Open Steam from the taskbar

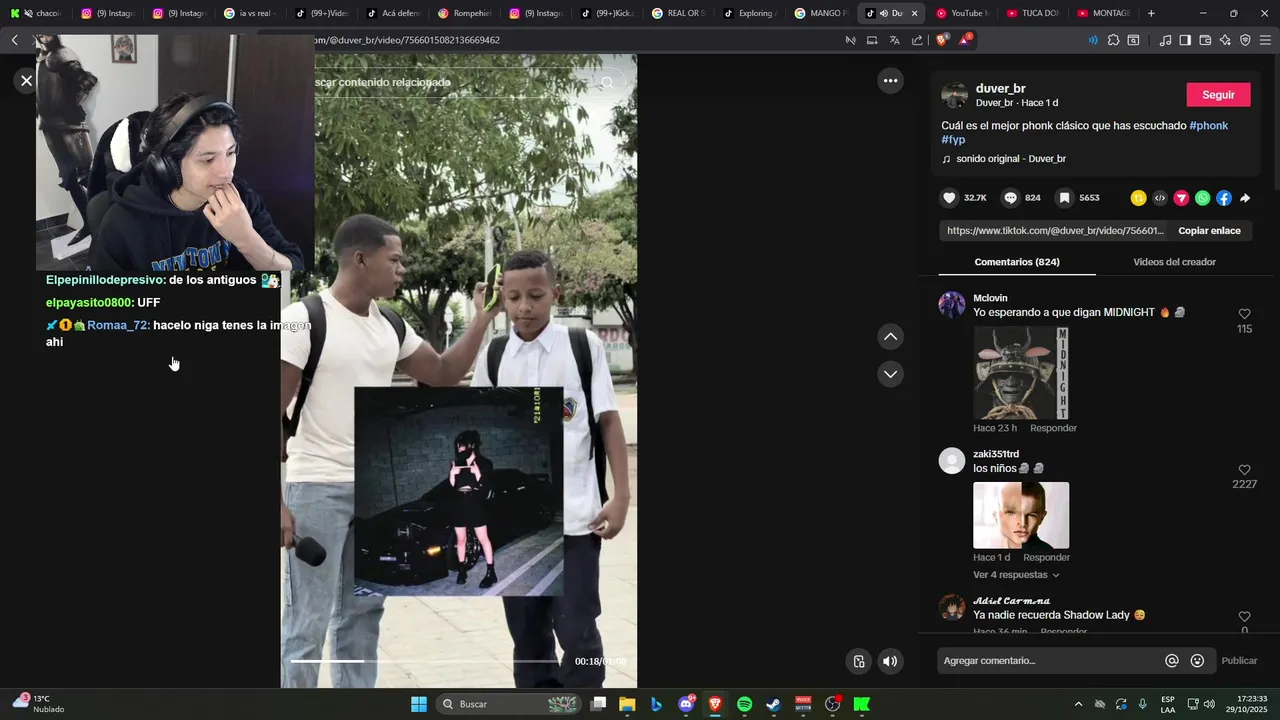[x=773, y=704]
